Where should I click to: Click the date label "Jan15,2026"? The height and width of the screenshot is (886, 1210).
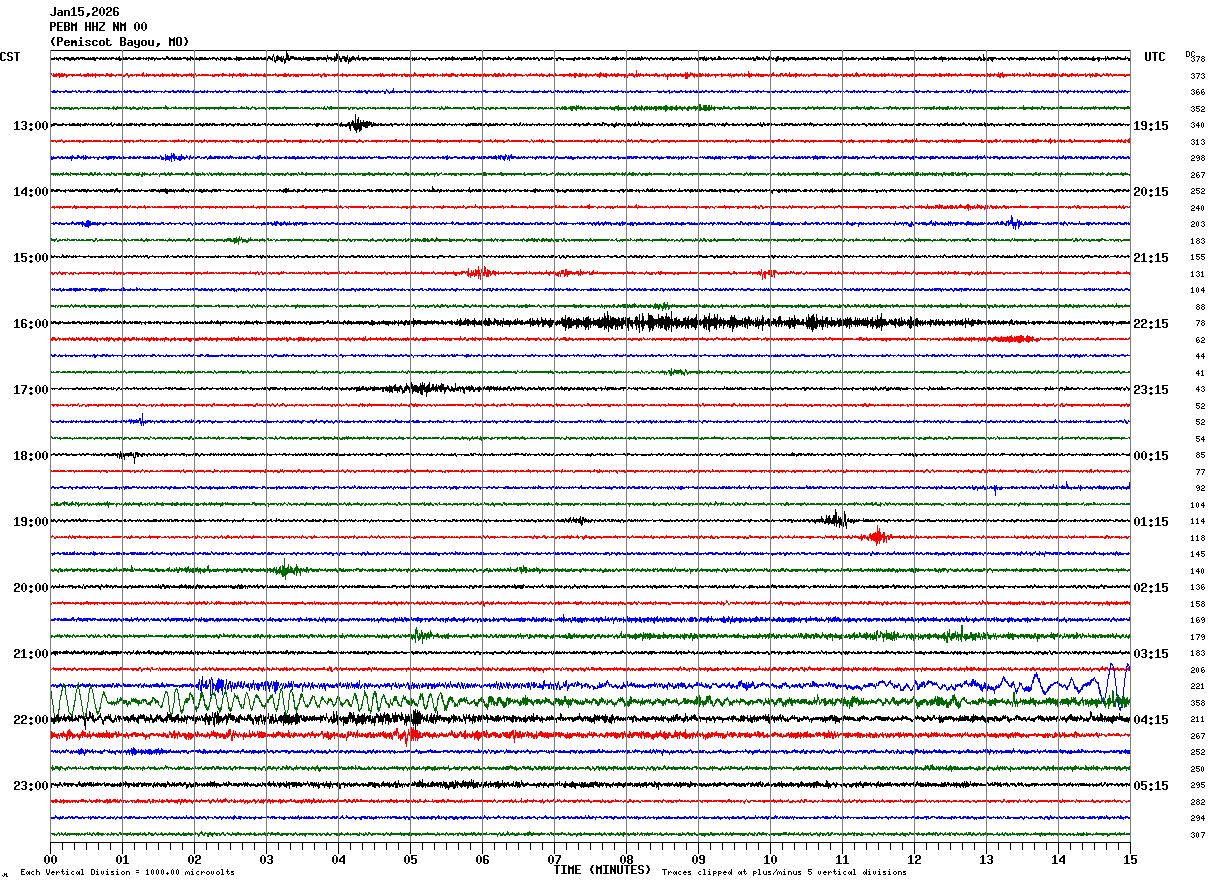click(84, 12)
